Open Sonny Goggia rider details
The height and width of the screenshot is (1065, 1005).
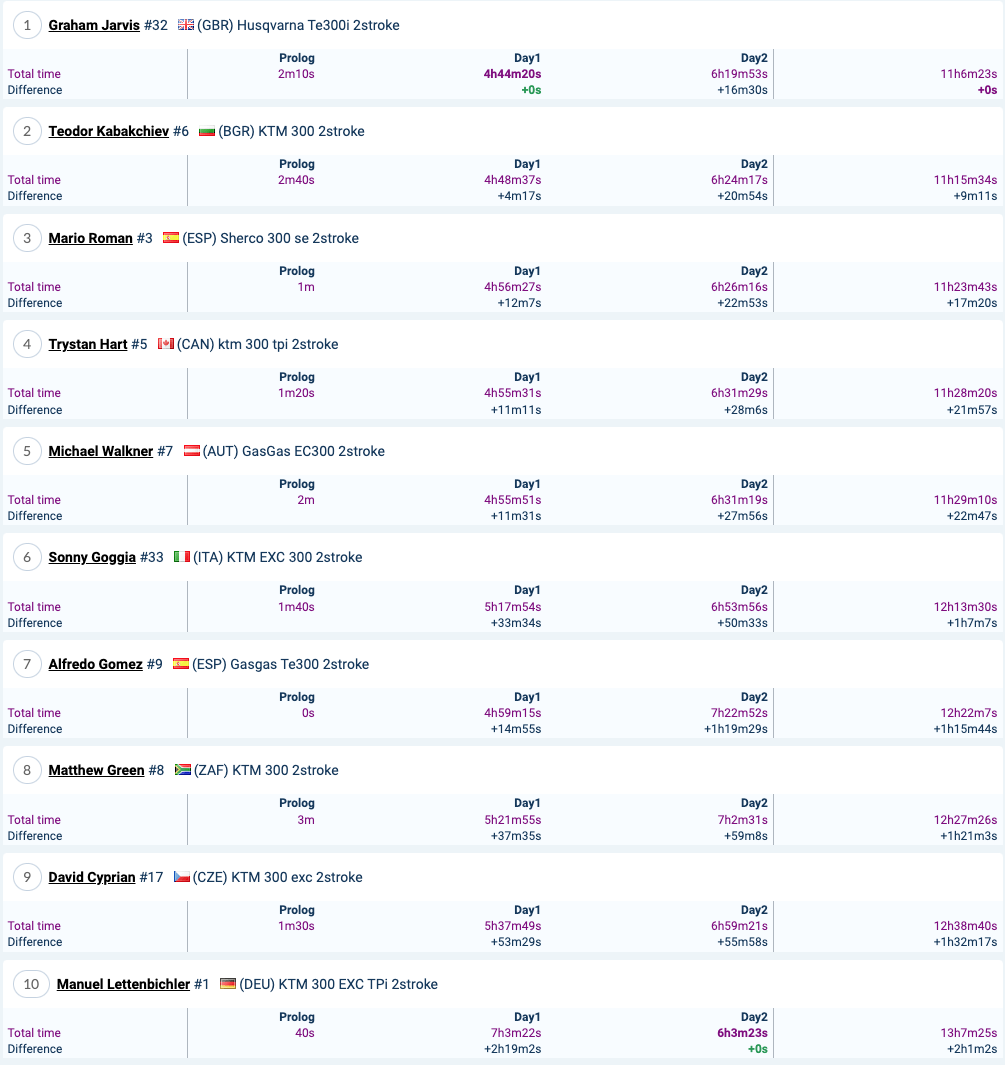tap(92, 557)
